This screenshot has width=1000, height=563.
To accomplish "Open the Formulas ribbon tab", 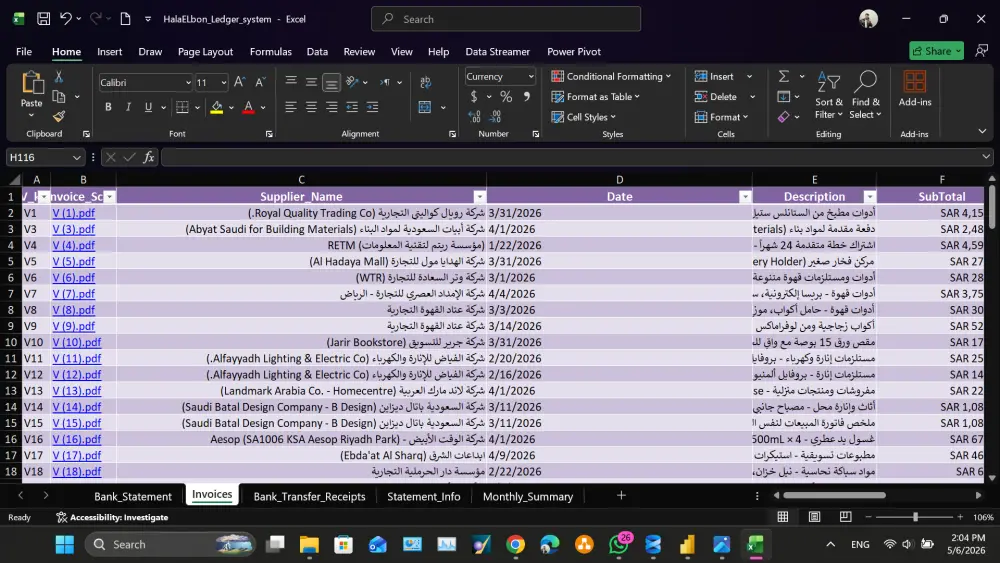I will [x=270, y=52].
